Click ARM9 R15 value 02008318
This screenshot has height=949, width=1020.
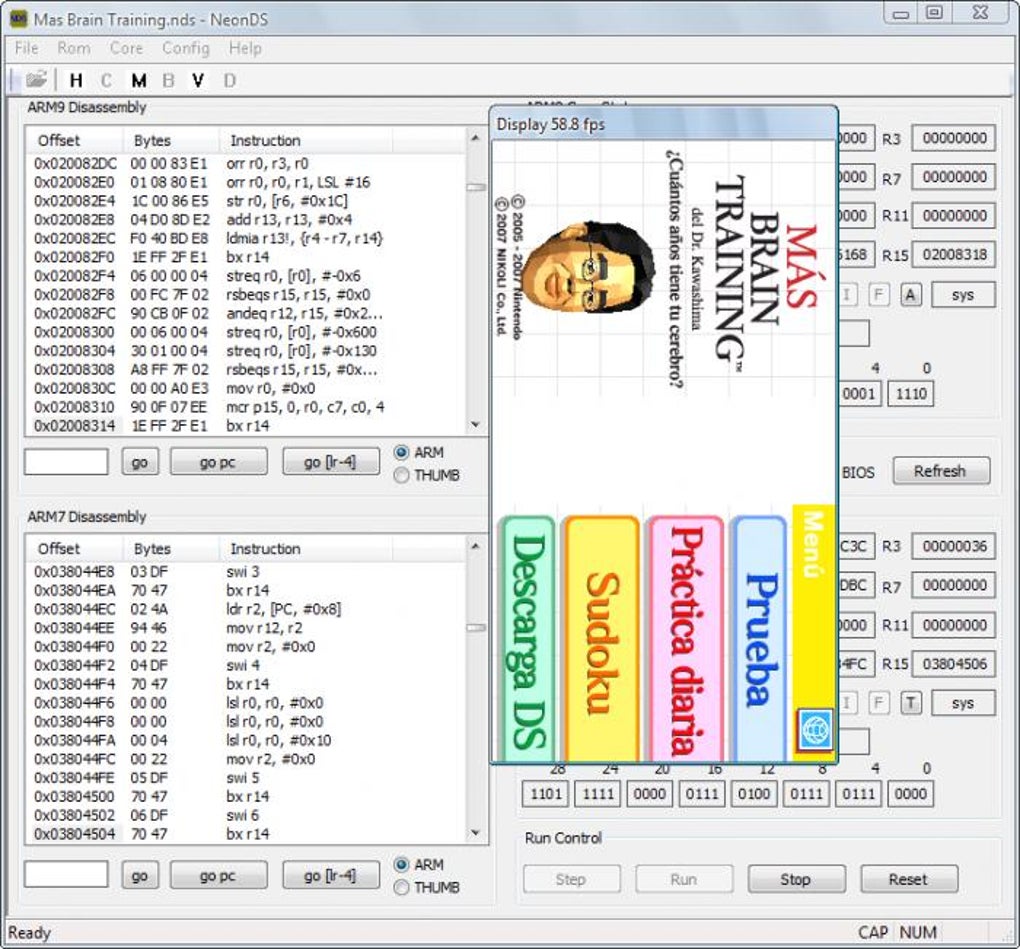click(954, 255)
